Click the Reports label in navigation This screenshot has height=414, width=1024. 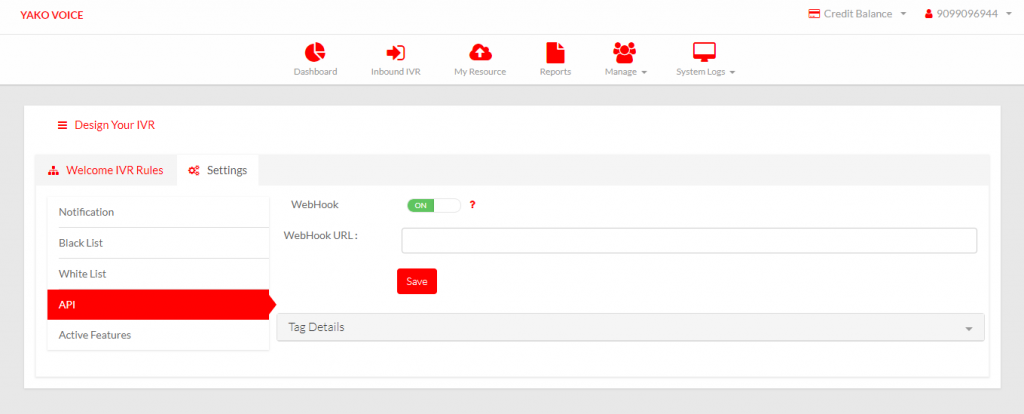555,72
